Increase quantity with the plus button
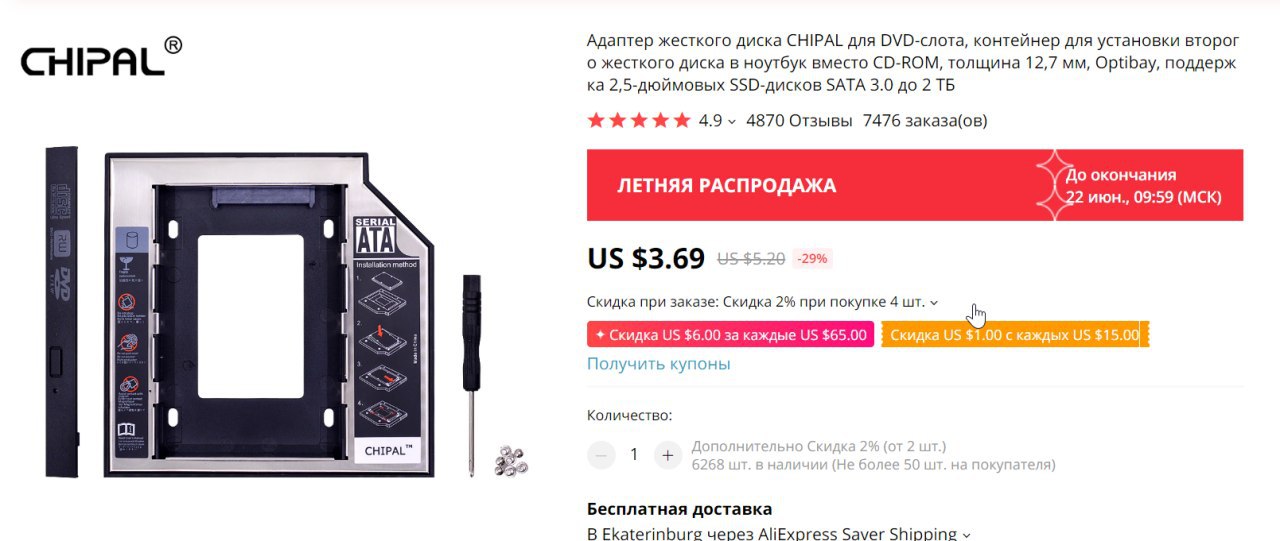Image resolution: width=1280 pixels, height=541 pixels. coord(667,455)
